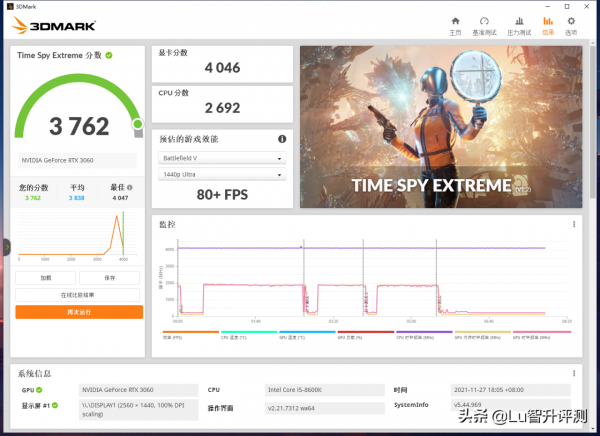Select the 结果 results tab
The height and width of the screenshot is (436, 600).
click(x=548, y=26)
